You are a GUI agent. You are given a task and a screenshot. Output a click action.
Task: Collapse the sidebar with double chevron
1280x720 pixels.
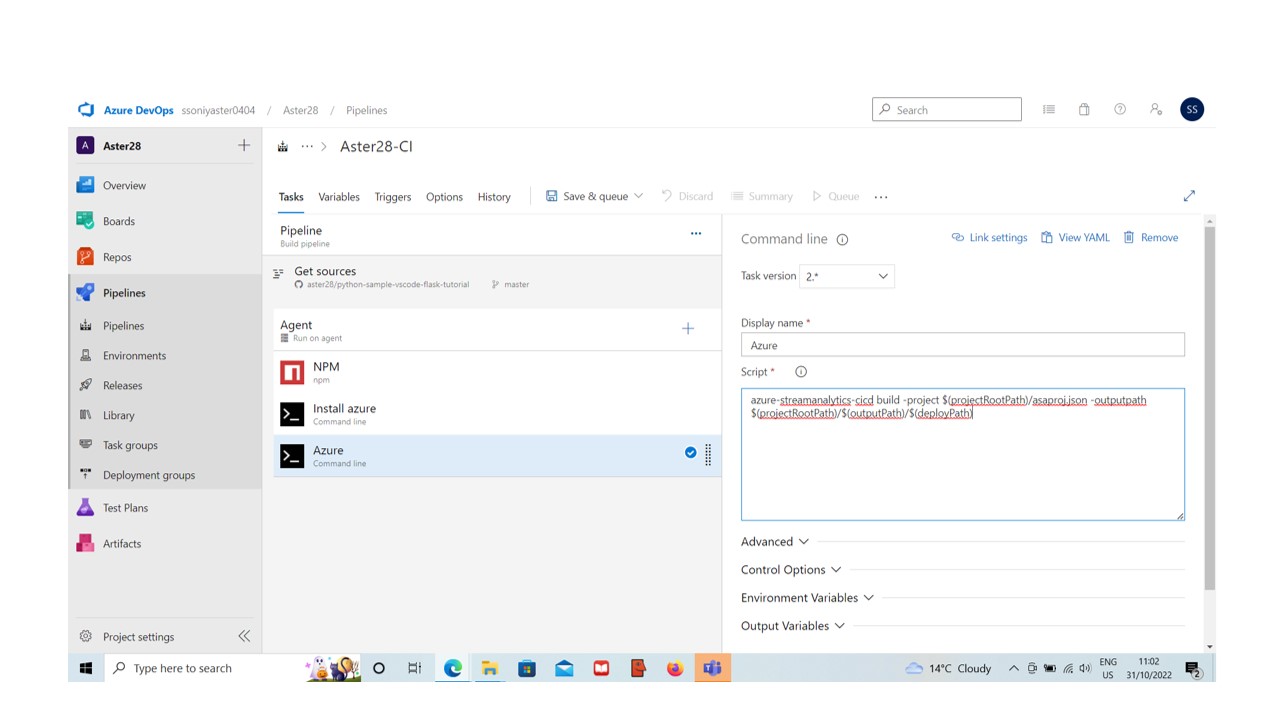(244, 636)
